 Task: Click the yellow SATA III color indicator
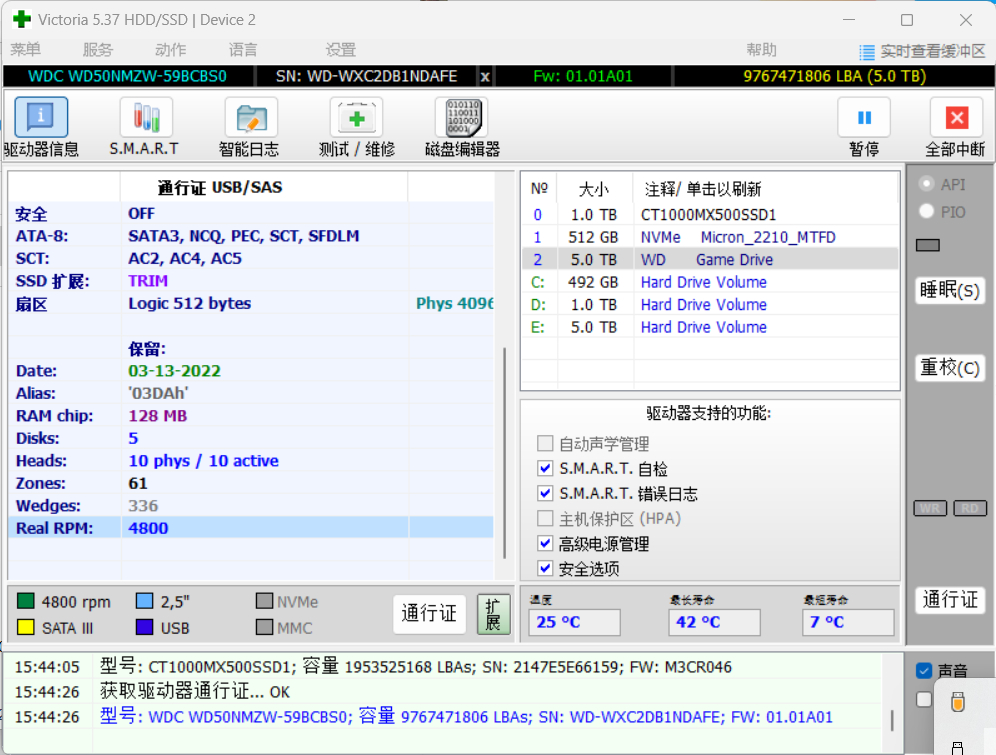[x=26, y=627]
